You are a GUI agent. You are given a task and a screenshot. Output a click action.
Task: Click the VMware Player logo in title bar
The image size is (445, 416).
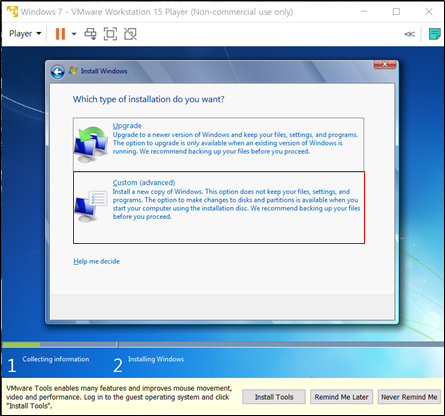[x=13, y=11]
